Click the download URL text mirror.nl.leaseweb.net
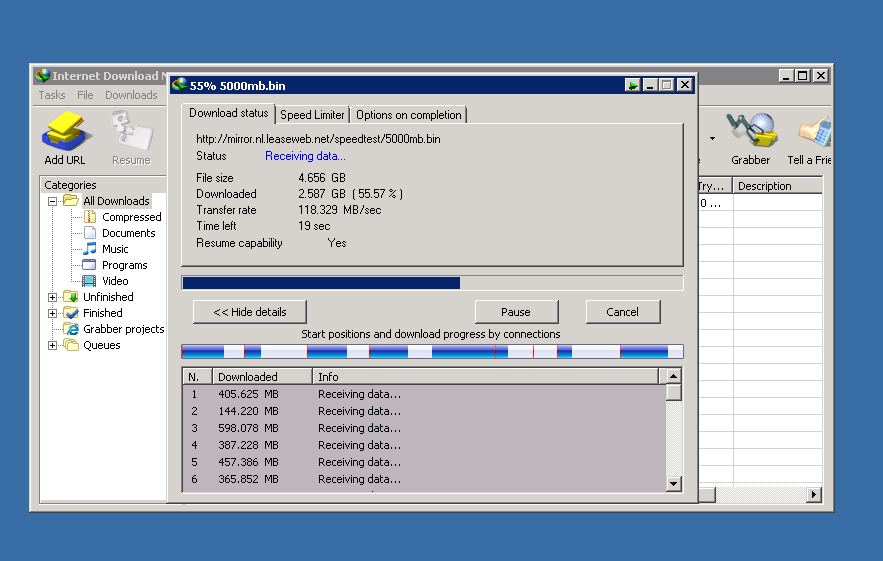The width and height of the screenshot is (883, 561). pyautogui.click(x=318, y=139)
